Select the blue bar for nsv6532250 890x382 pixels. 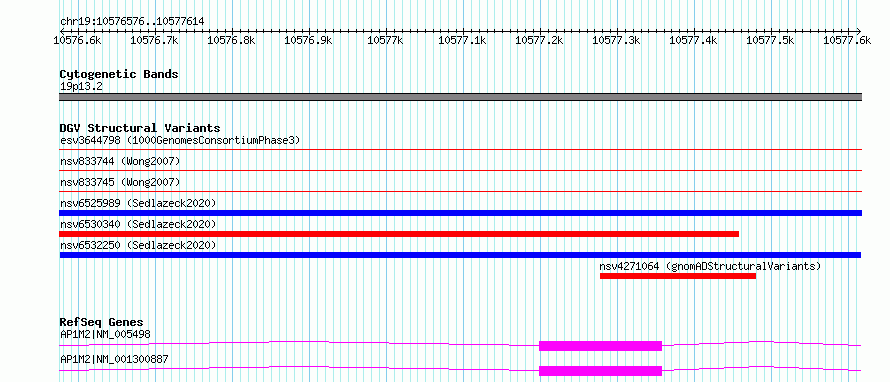460,255
